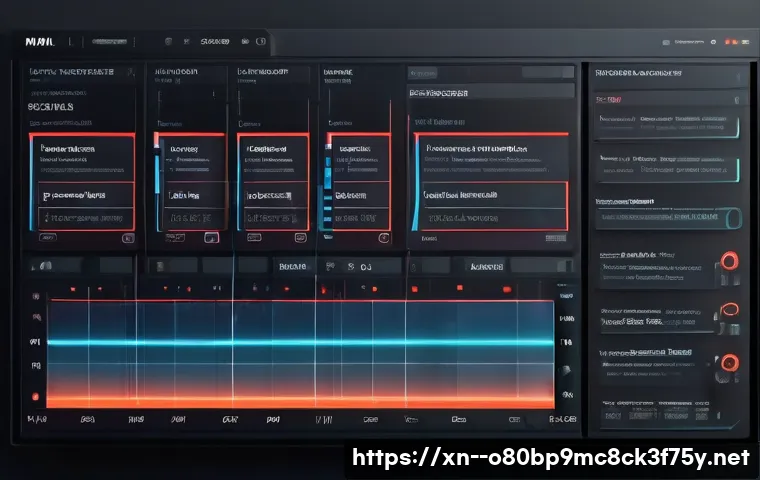This screenshot has height=480, width=760.
Task: Click the highlighted lower row inside the widest red-bordered card
Action: 490,194
